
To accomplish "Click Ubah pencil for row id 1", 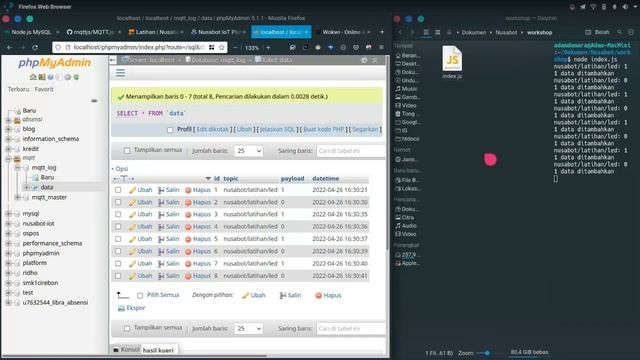I will (x=140, y=190).
